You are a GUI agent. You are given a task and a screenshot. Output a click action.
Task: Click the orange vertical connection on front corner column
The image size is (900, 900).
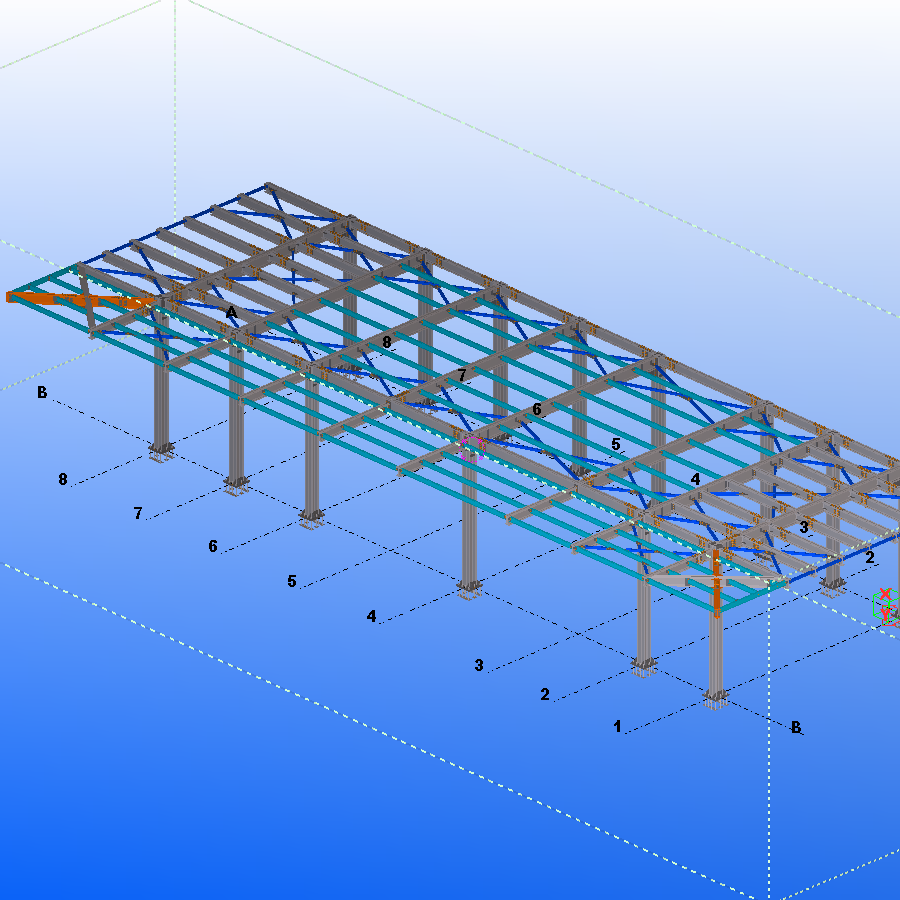tap(717, 582)
